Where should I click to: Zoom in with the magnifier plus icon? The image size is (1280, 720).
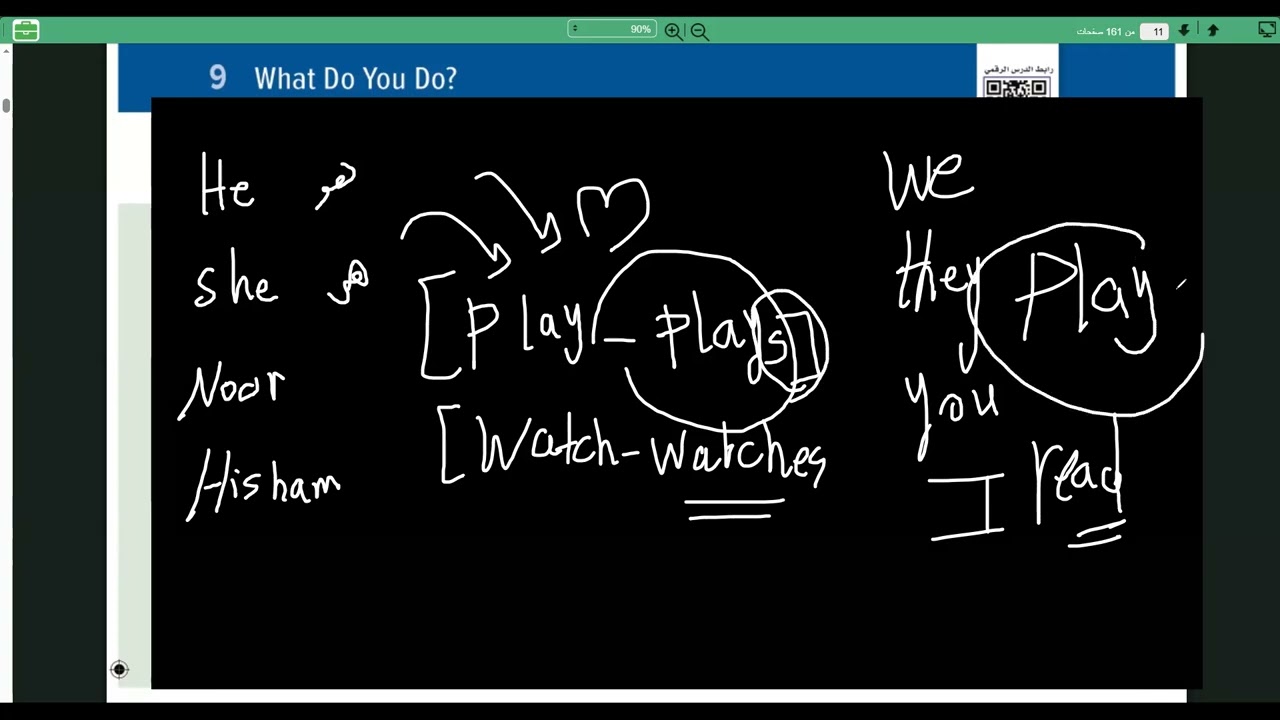point(674,31)
